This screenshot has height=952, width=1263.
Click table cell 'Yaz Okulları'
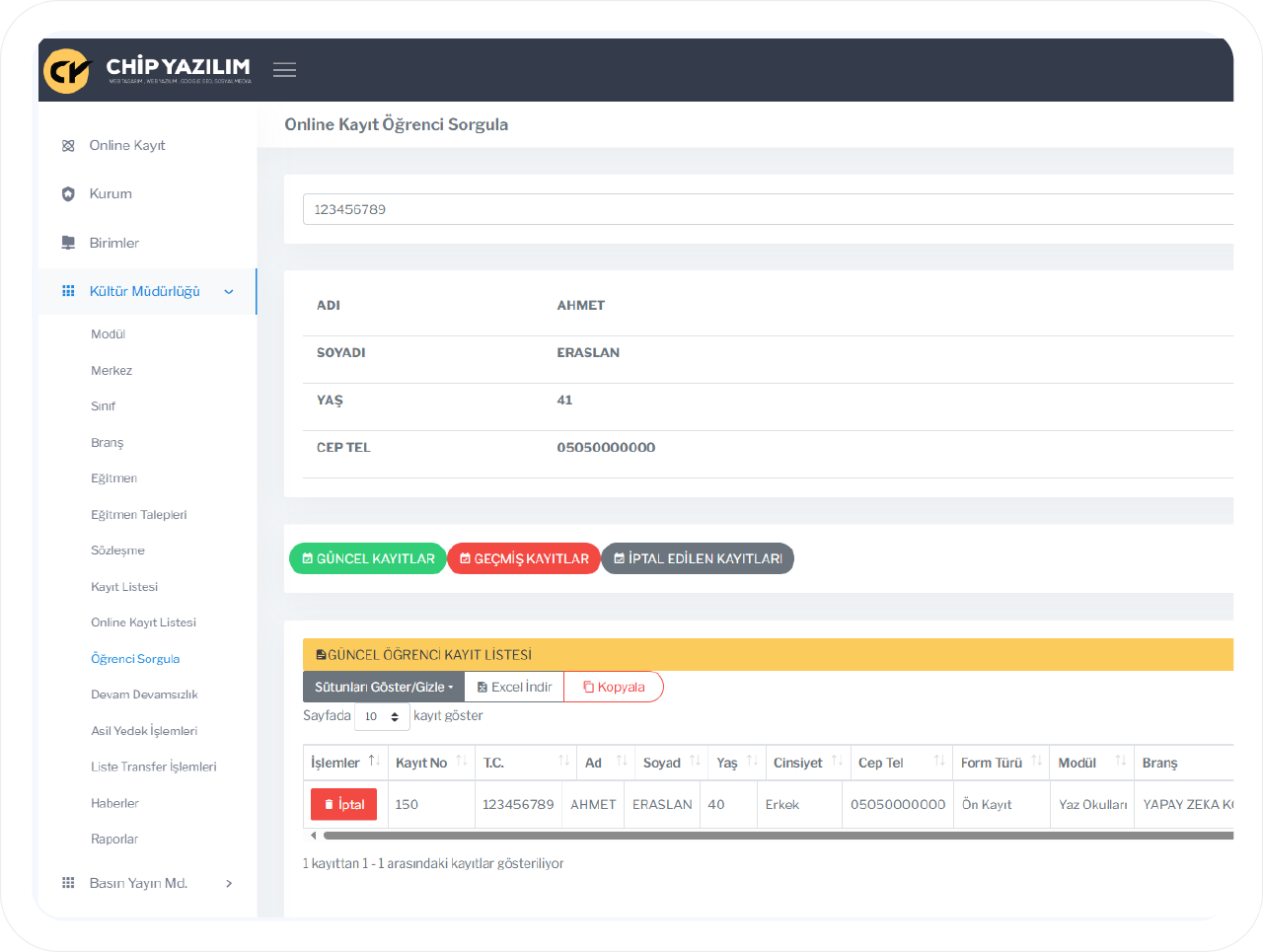point(1093,805)
